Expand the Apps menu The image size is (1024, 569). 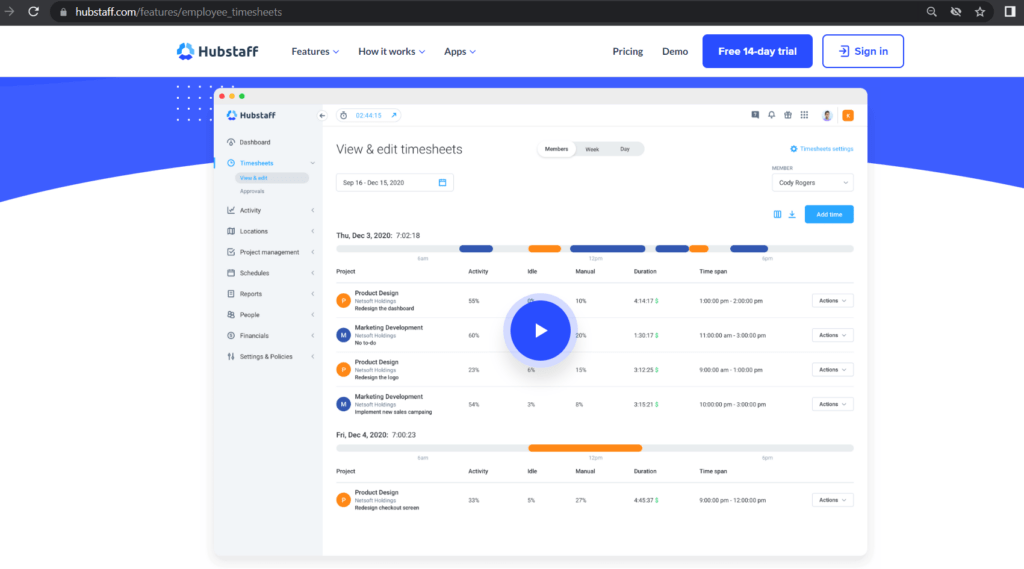460,51
